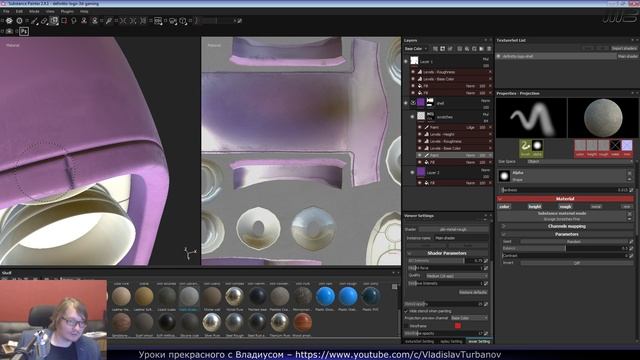Select the brush settings icon in Properties

point(525,147)
